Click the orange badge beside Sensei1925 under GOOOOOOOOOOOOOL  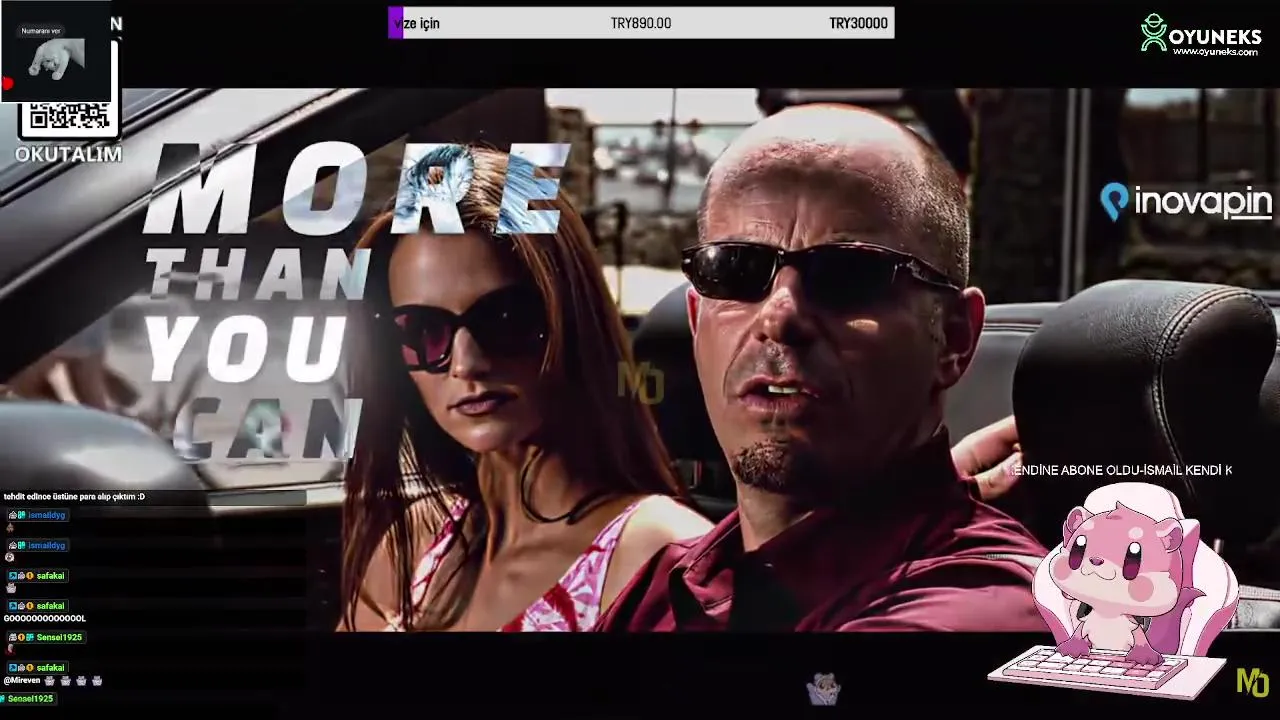tap(21, 637)
